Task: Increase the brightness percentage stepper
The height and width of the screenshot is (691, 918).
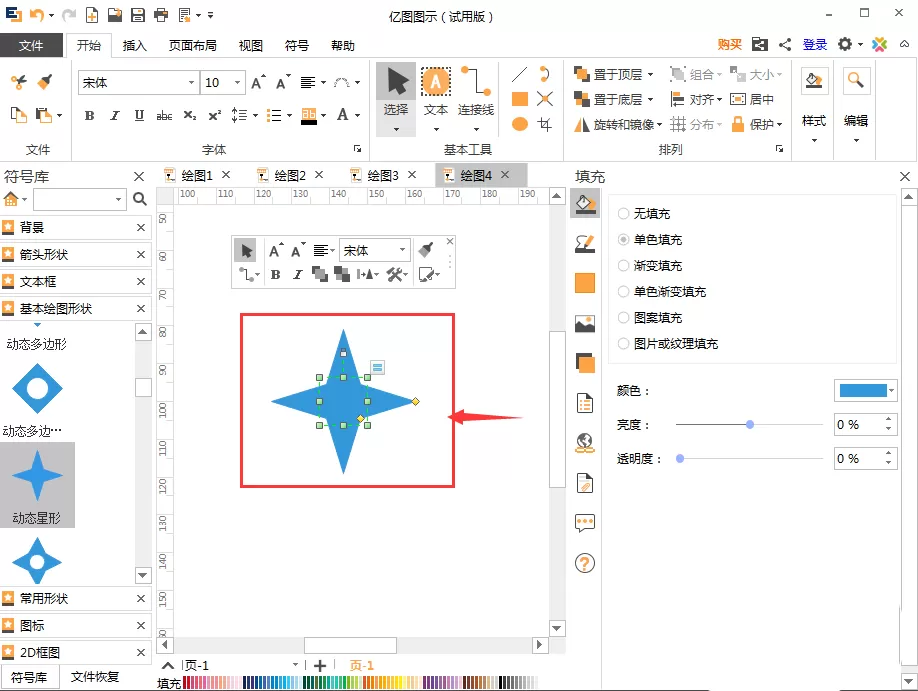Action: click(x=889, y=419)
